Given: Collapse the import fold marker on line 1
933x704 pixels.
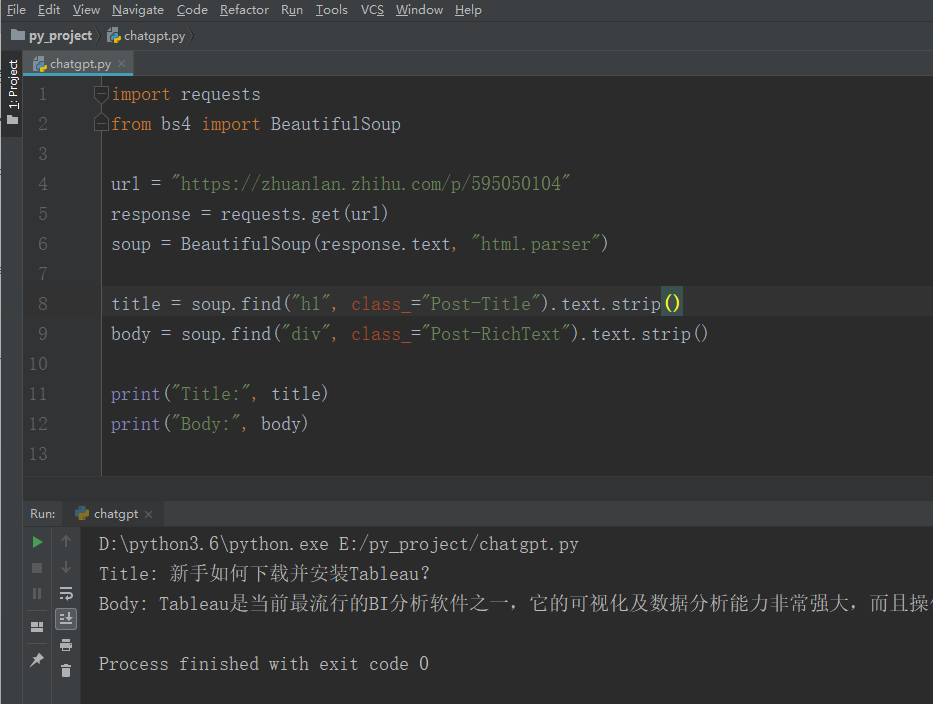Looking at the screenshot, I should pos(101,94).
